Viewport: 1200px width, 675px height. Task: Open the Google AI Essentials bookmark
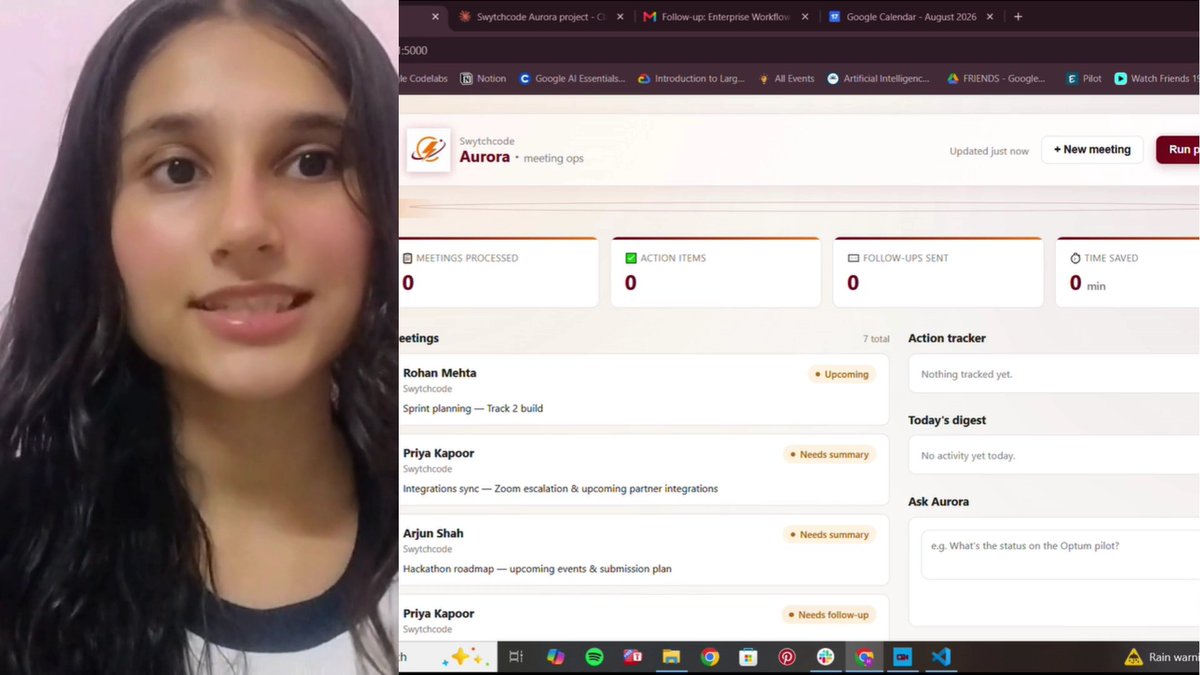pos(572,78)
